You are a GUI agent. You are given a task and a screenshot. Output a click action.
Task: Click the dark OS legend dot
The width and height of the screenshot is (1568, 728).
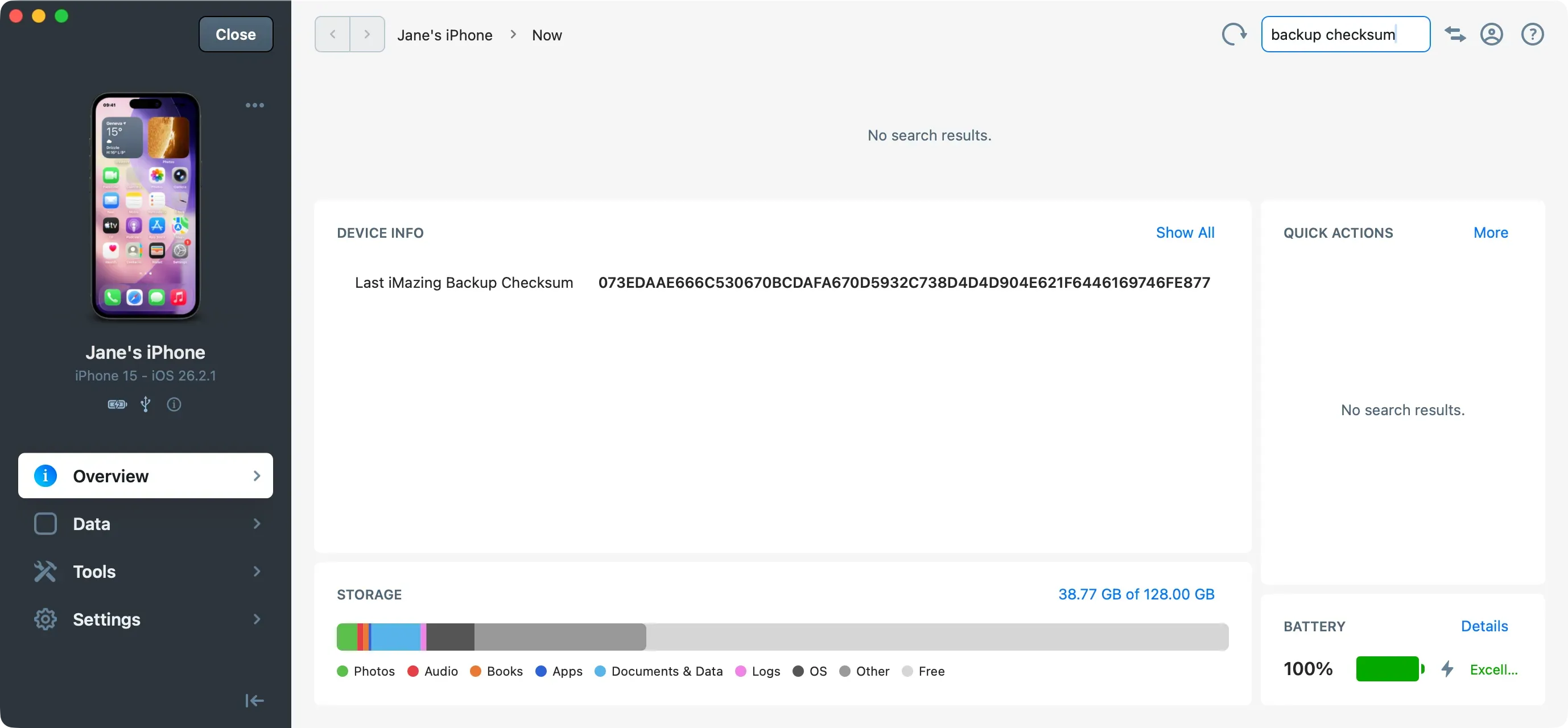[798, 671]
